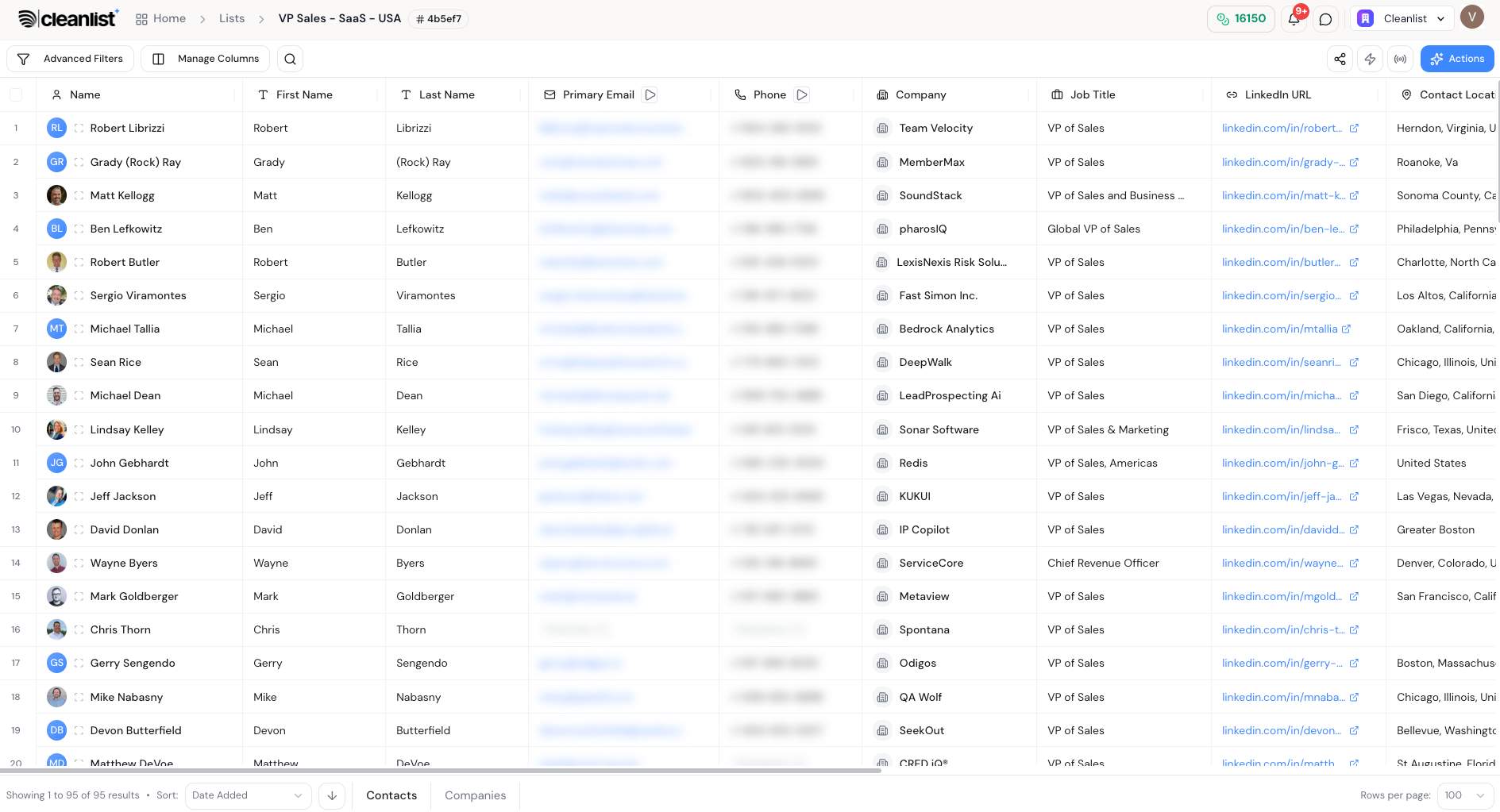The height and width of the screenshot is (812, 1500).
Task: Click the sort direction arrow next to Date Added
Action: (332, 795)
